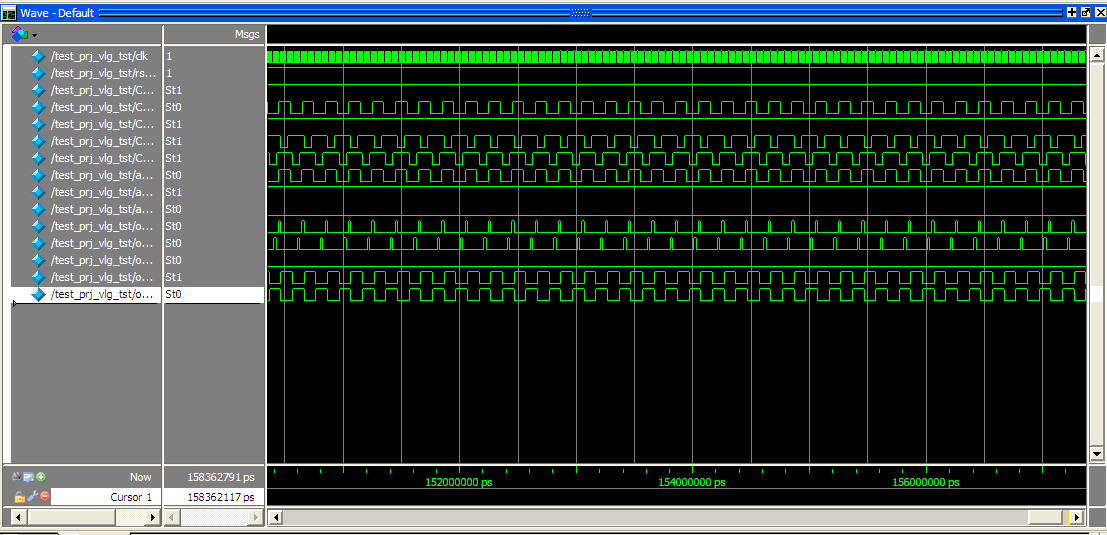Click the Cursor 1 name label

click(x=130, y=497)
